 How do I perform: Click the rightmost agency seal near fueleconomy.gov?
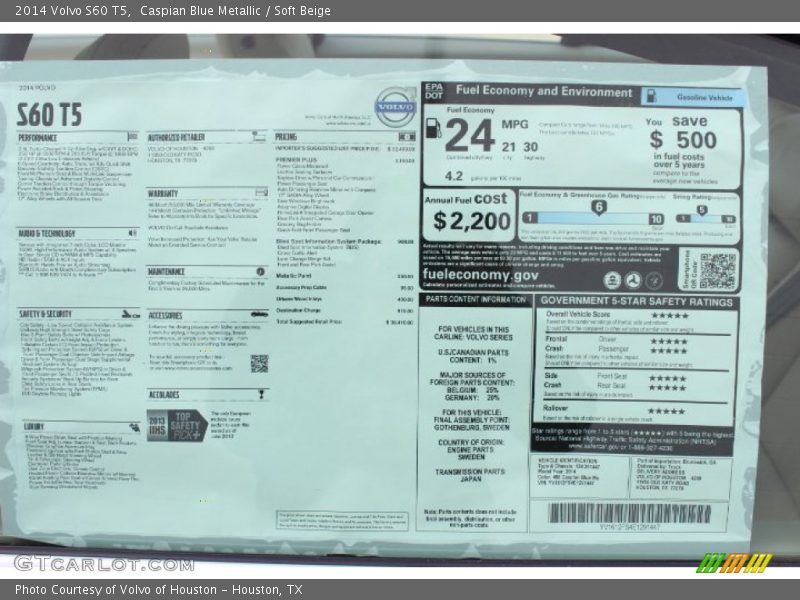pyautogui.click(x=654, y=280)
